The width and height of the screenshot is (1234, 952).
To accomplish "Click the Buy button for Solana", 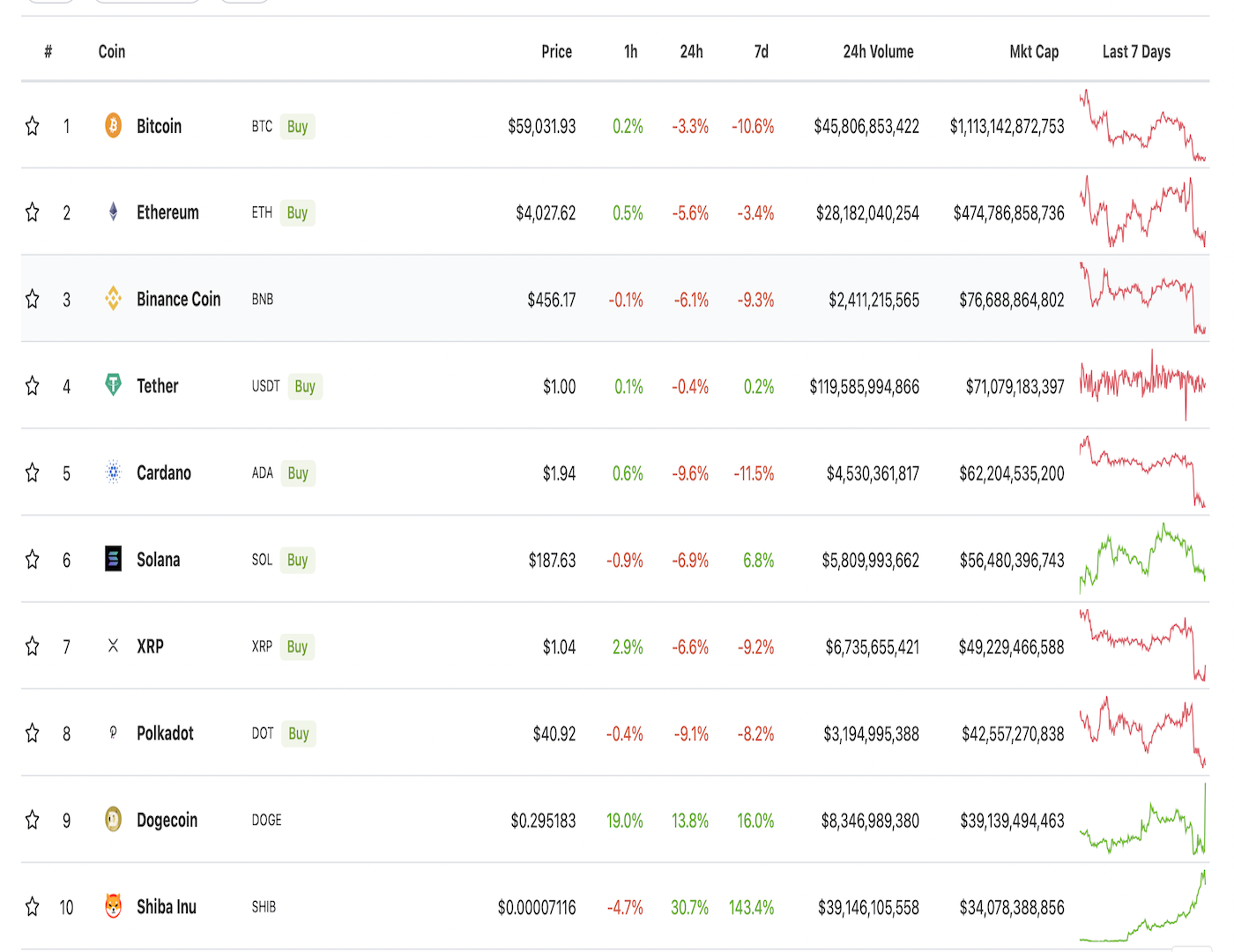I will (x=297, y=560).
